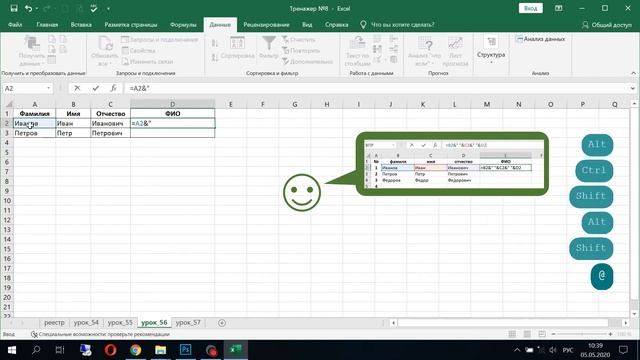
Task: Switch to the Вид ribbon tab
Action: 307,24
